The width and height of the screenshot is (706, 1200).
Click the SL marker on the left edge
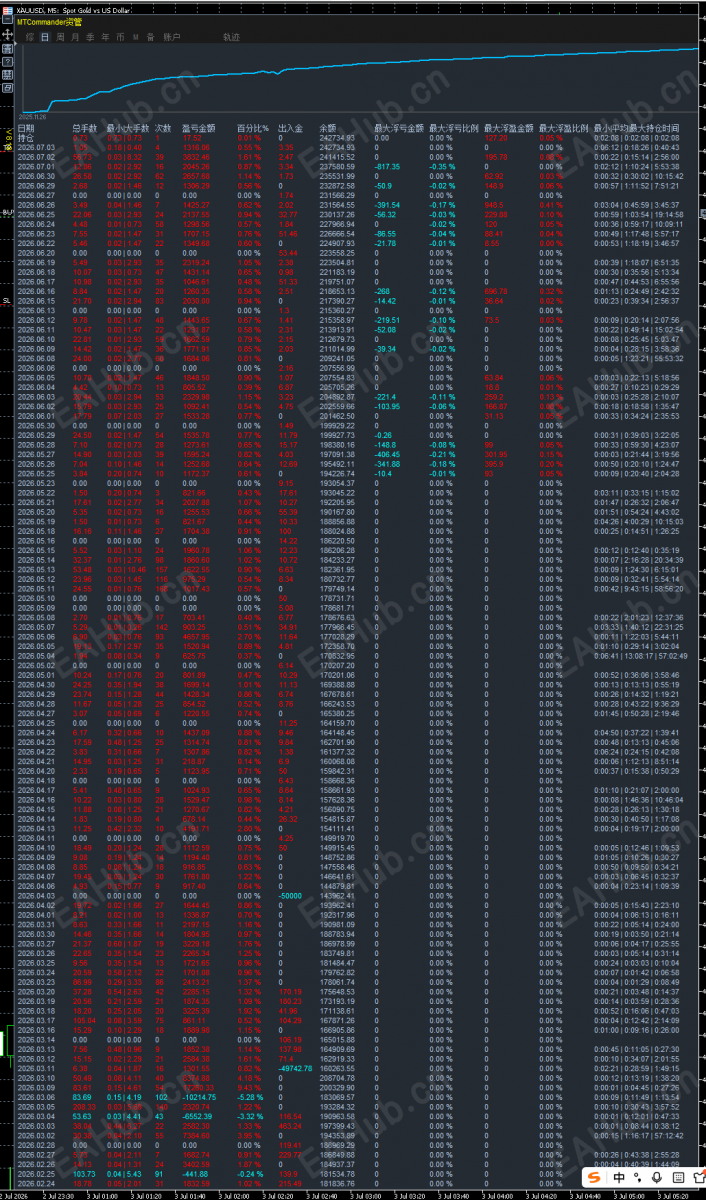[7, 299]
